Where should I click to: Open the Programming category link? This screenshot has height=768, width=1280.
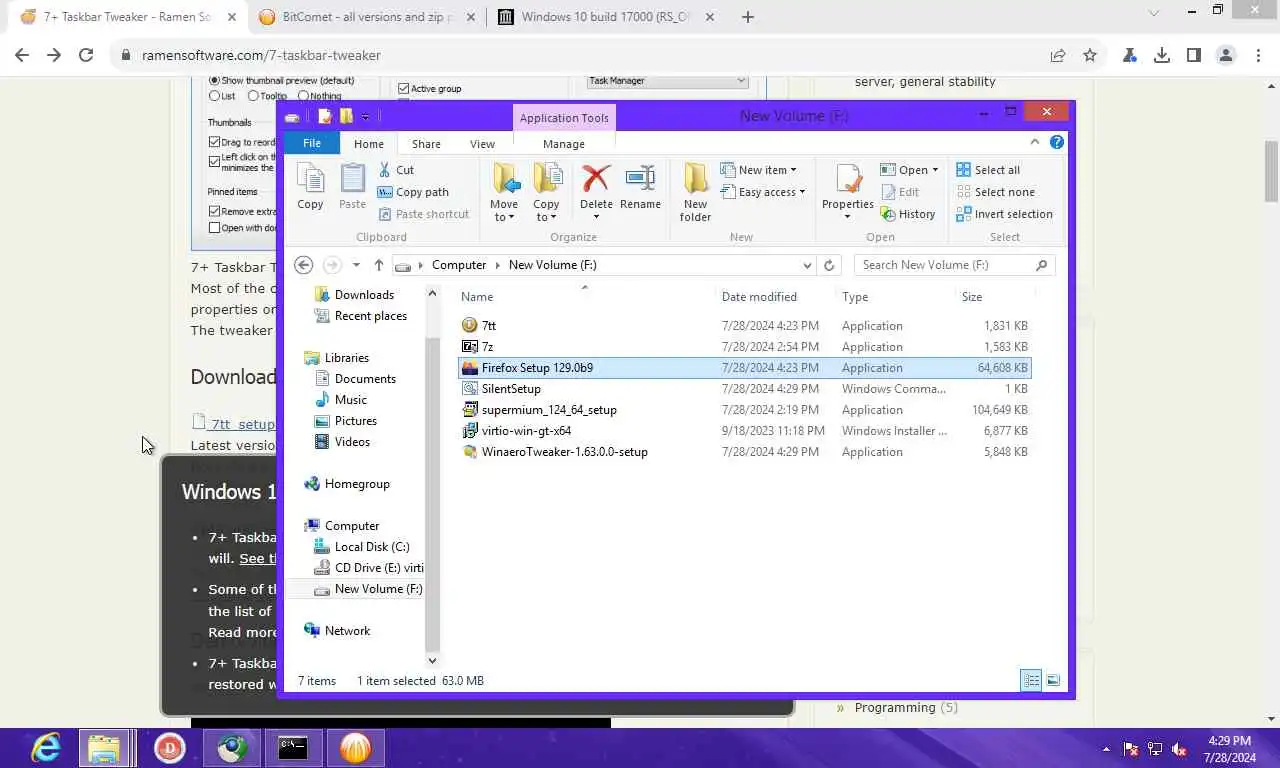(x=895, y=707)
